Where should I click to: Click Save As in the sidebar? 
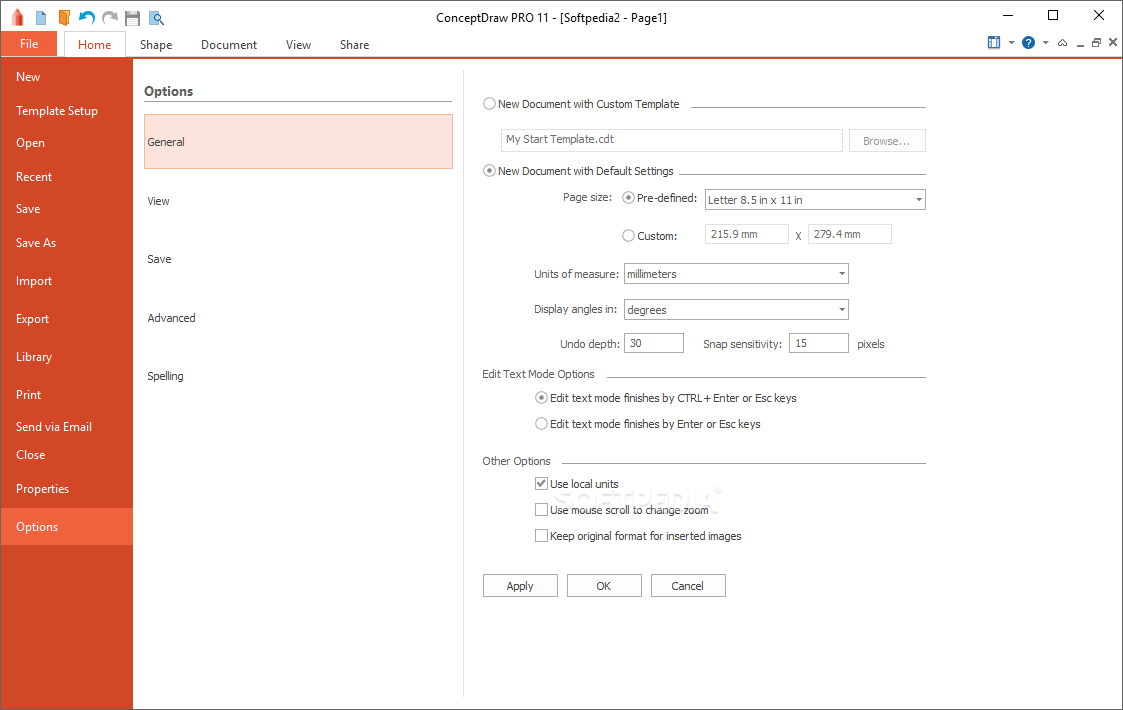tap(67, 242)
